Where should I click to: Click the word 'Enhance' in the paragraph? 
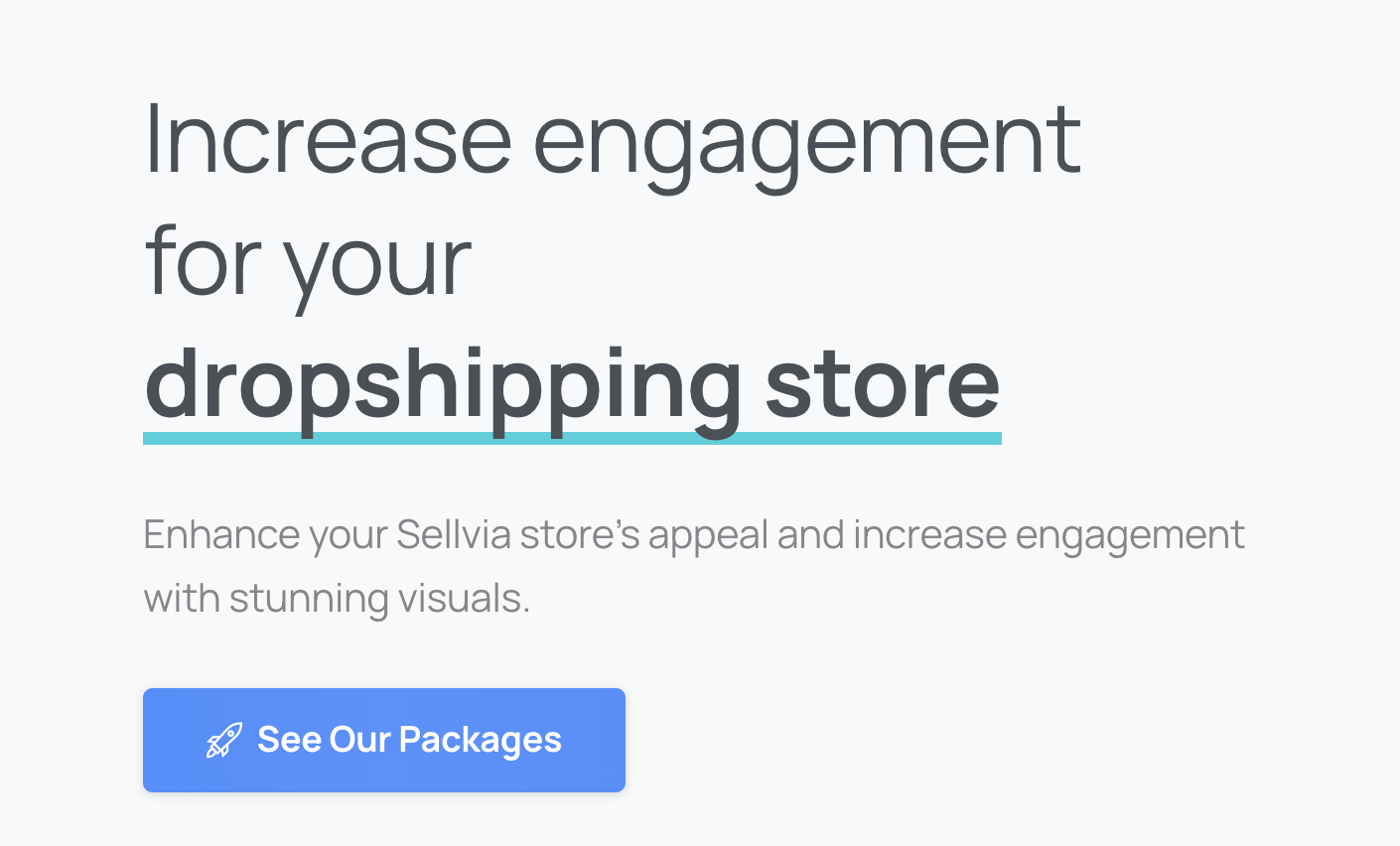[221, 534]
